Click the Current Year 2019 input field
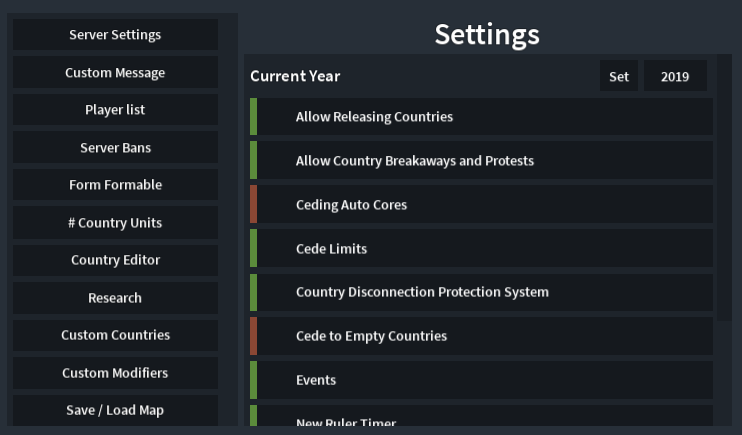Screen dimensions: 742x435 675,76
